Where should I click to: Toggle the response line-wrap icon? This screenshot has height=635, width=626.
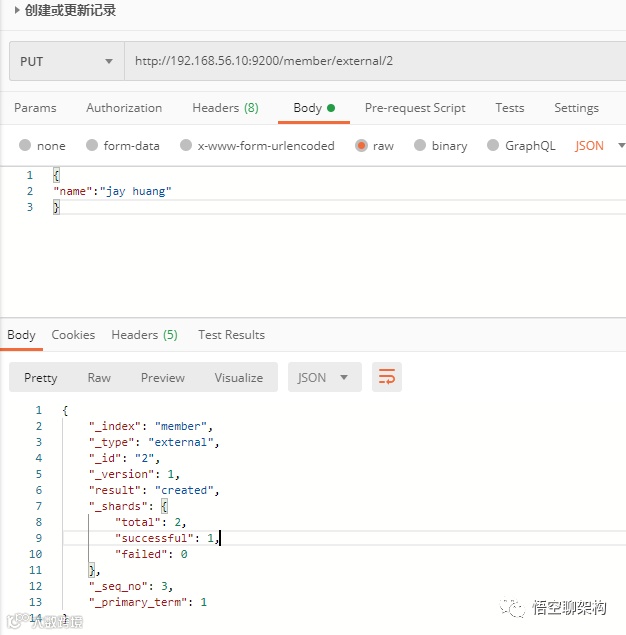point(387,377)
